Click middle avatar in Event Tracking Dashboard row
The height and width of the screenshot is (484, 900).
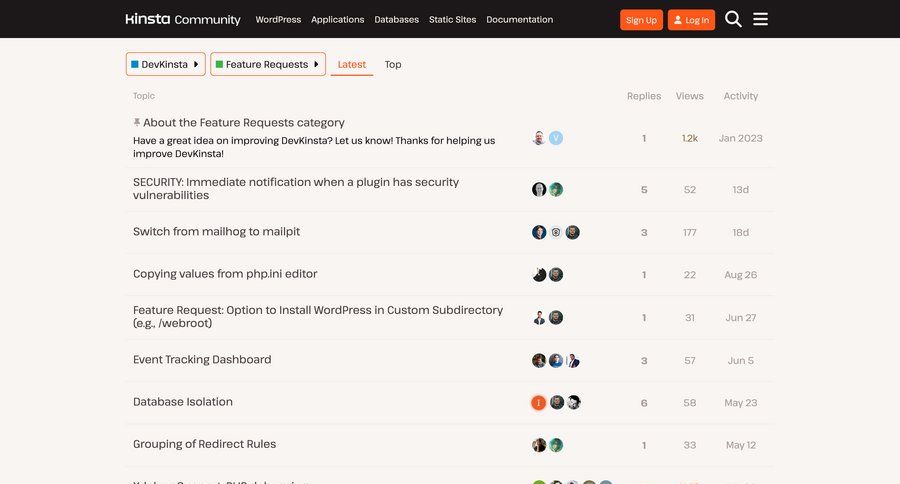(x=556, y=361)
